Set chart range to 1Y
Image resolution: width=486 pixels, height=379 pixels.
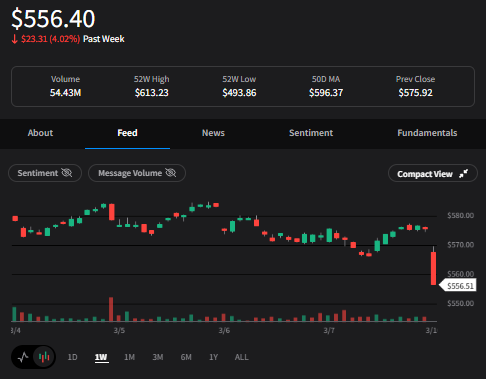click(x=213, y=357)
